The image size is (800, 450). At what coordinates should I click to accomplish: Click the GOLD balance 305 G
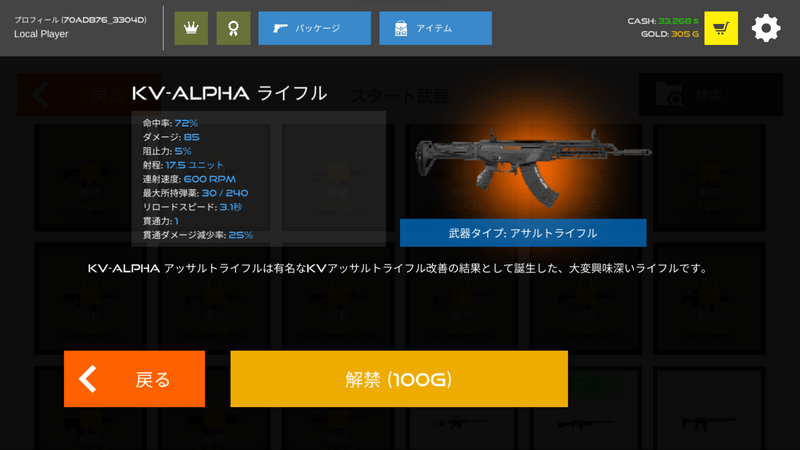click(685, 34)
